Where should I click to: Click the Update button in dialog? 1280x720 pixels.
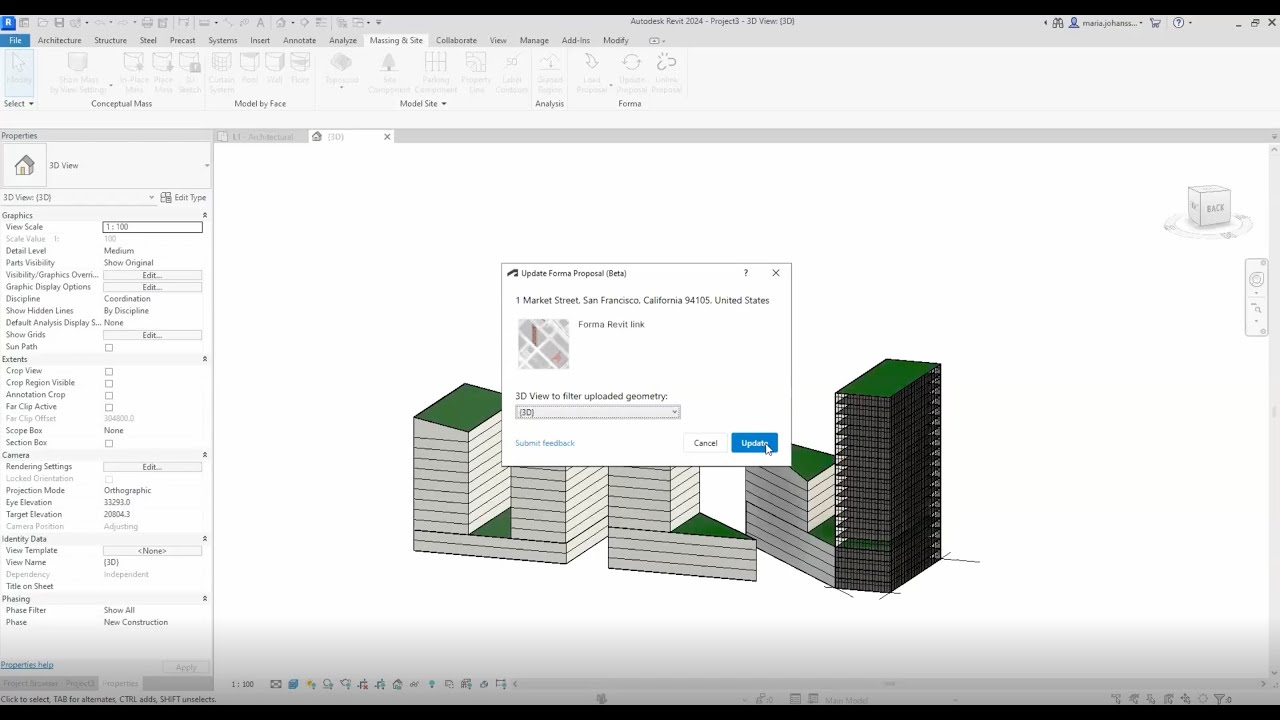(x=754, y=443)
